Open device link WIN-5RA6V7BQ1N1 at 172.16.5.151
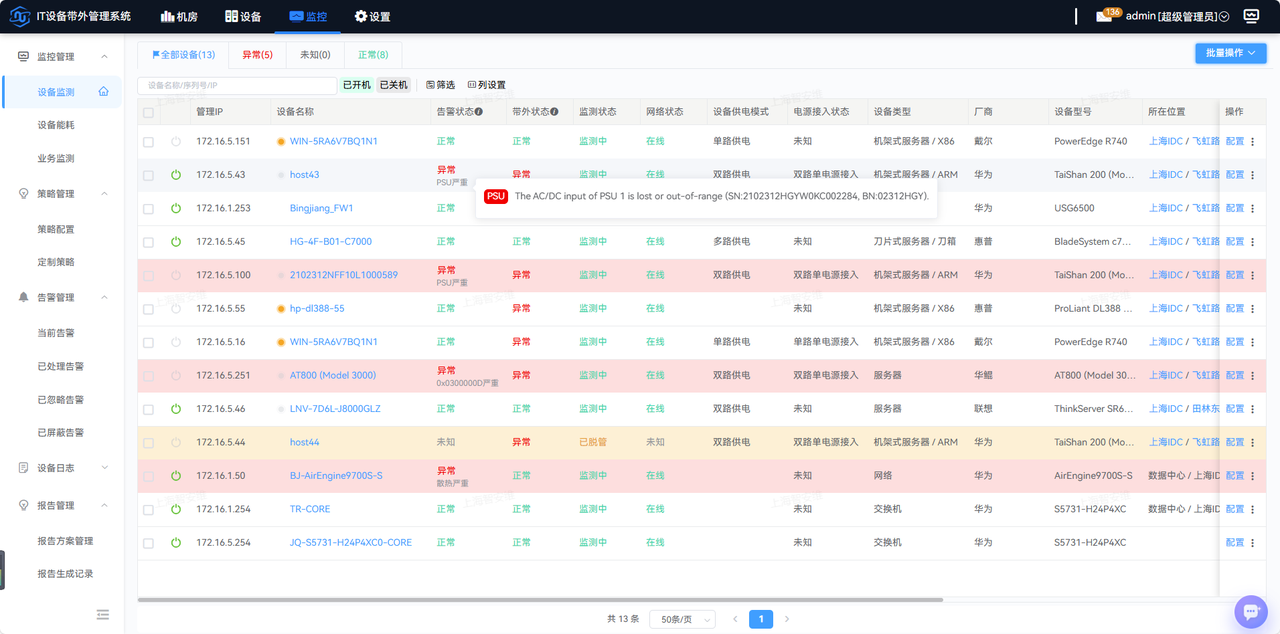Screen dimensions: 1280x634 point(333,142)
